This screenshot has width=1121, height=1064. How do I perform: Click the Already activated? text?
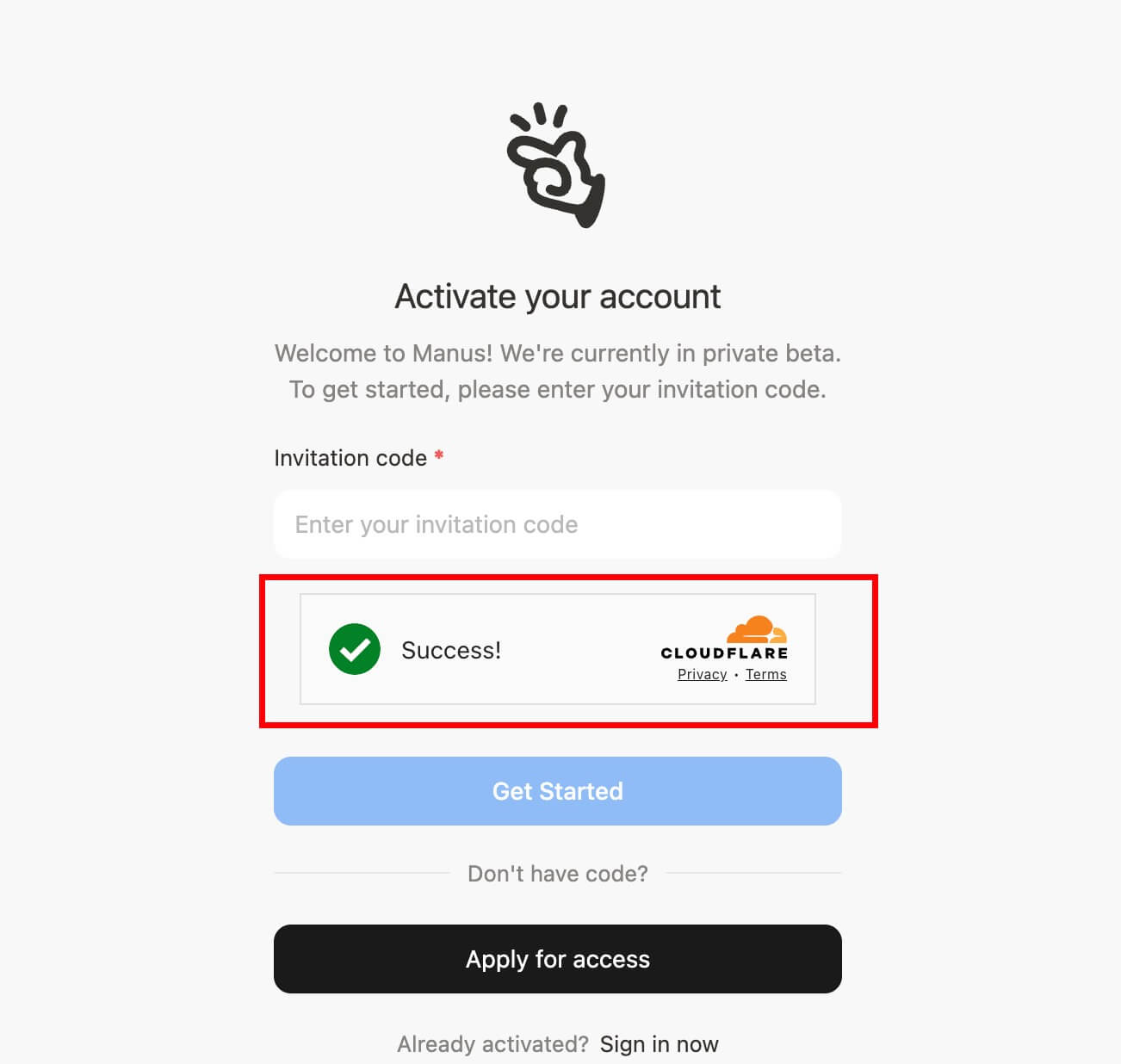493,1044
